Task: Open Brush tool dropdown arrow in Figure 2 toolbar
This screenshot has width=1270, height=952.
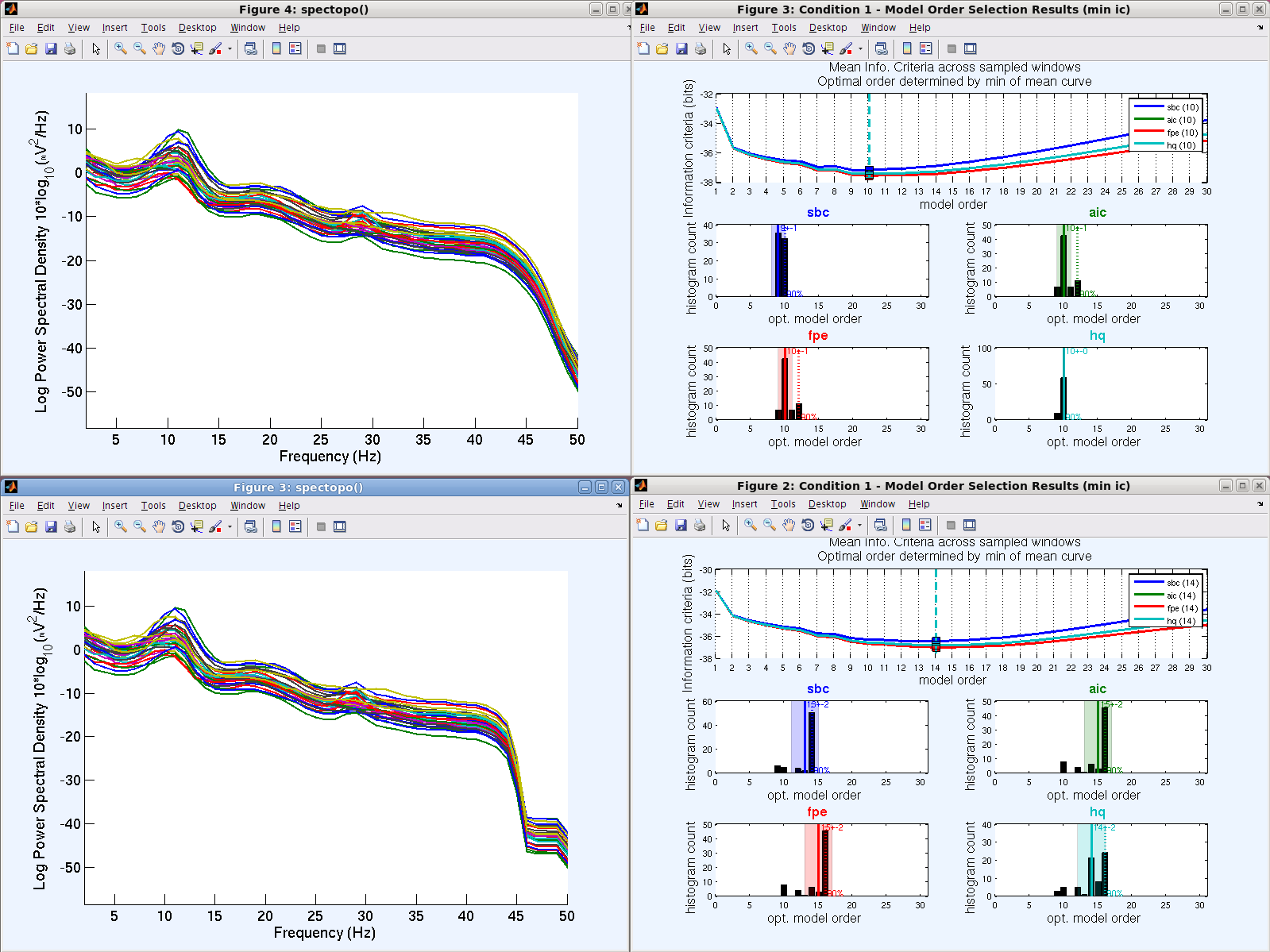Action: click(x=859, y=525)
